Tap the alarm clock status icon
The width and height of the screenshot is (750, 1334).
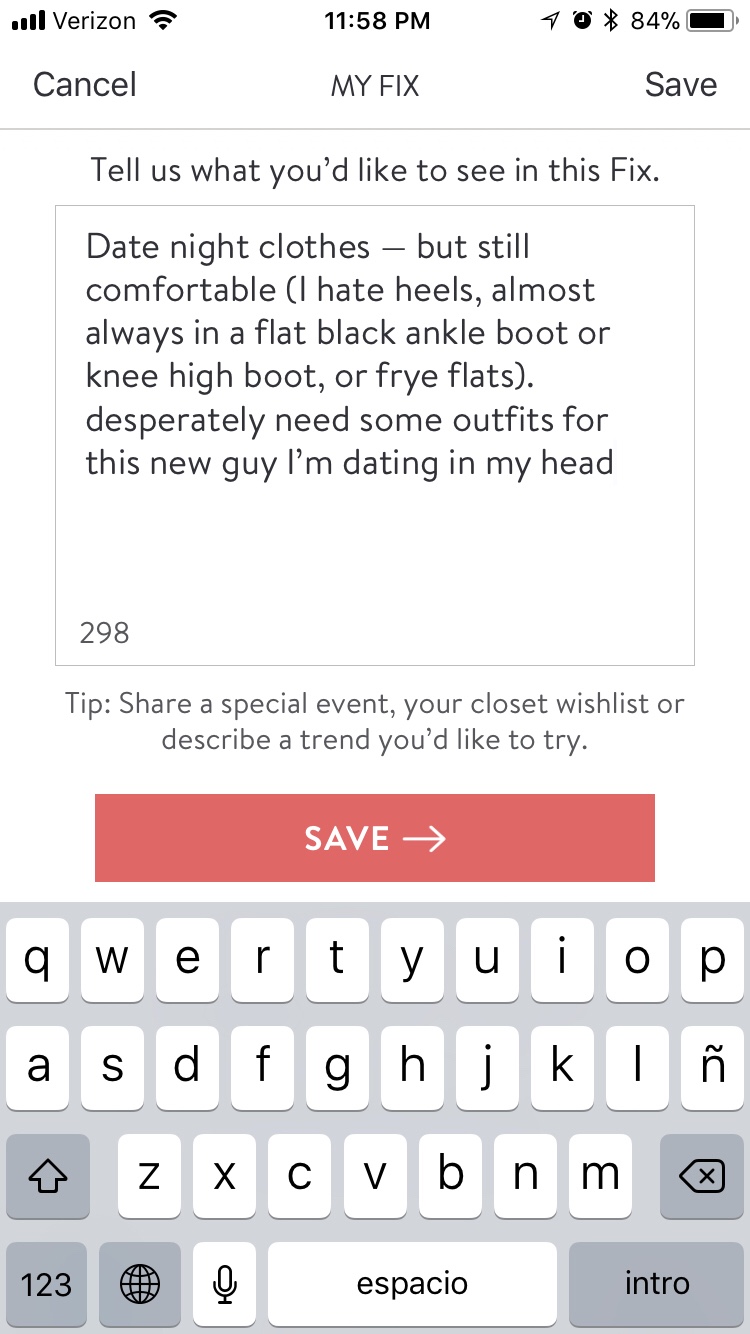[x=582, y=21]
